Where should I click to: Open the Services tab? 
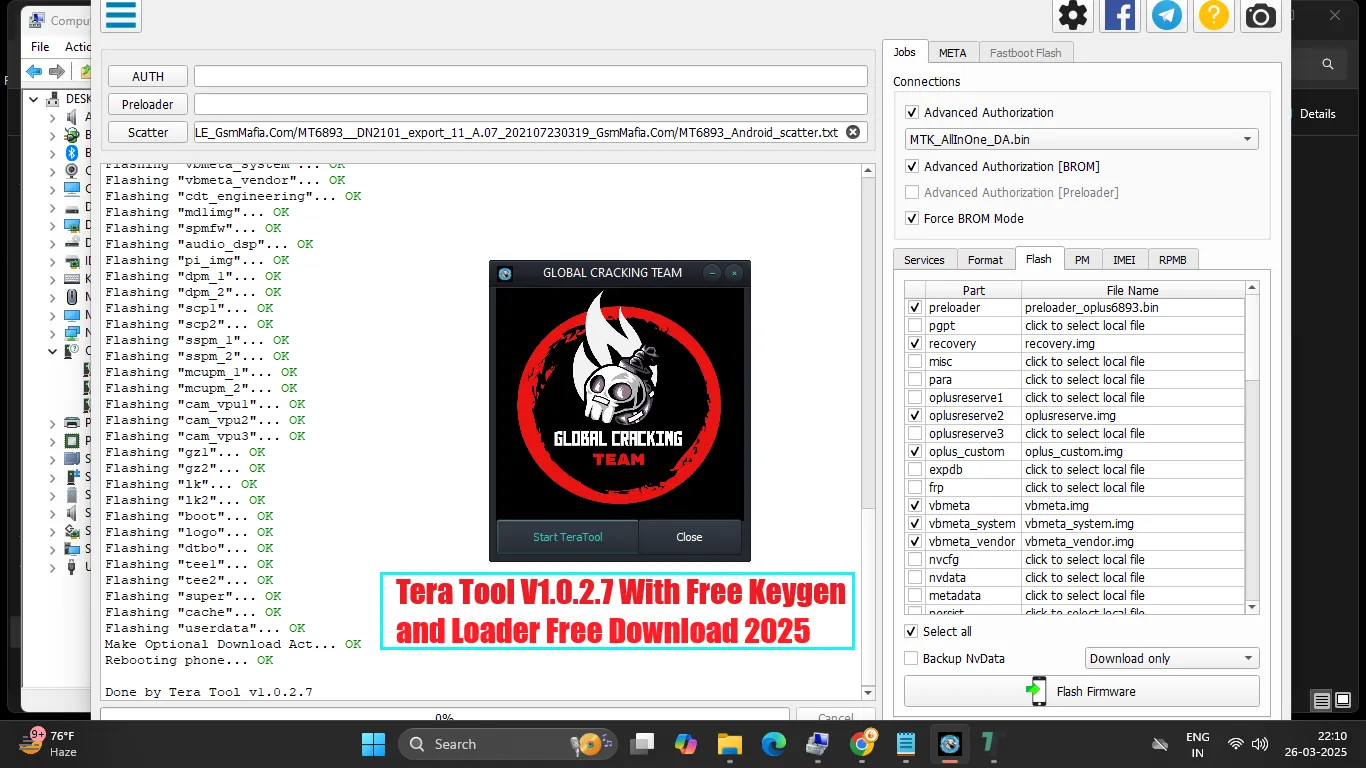924,260
